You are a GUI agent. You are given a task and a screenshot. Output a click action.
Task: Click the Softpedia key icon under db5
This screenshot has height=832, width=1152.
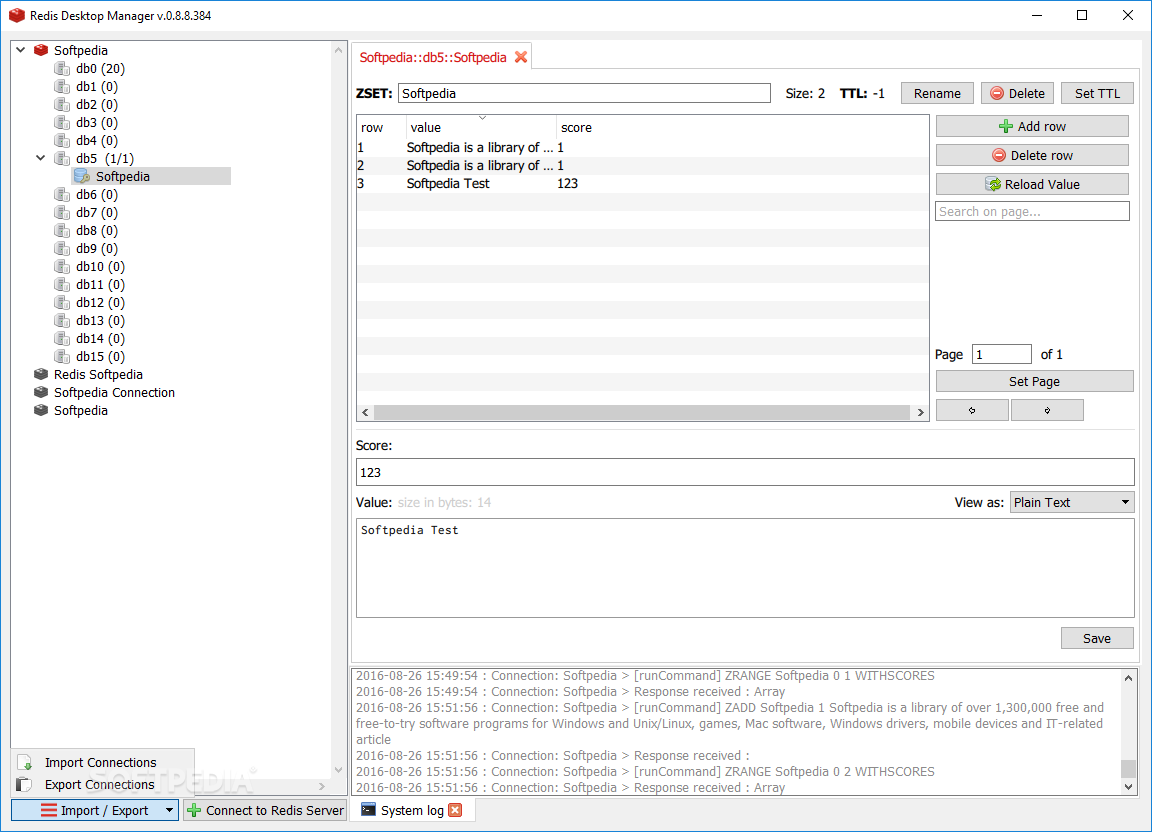point(82,176)
